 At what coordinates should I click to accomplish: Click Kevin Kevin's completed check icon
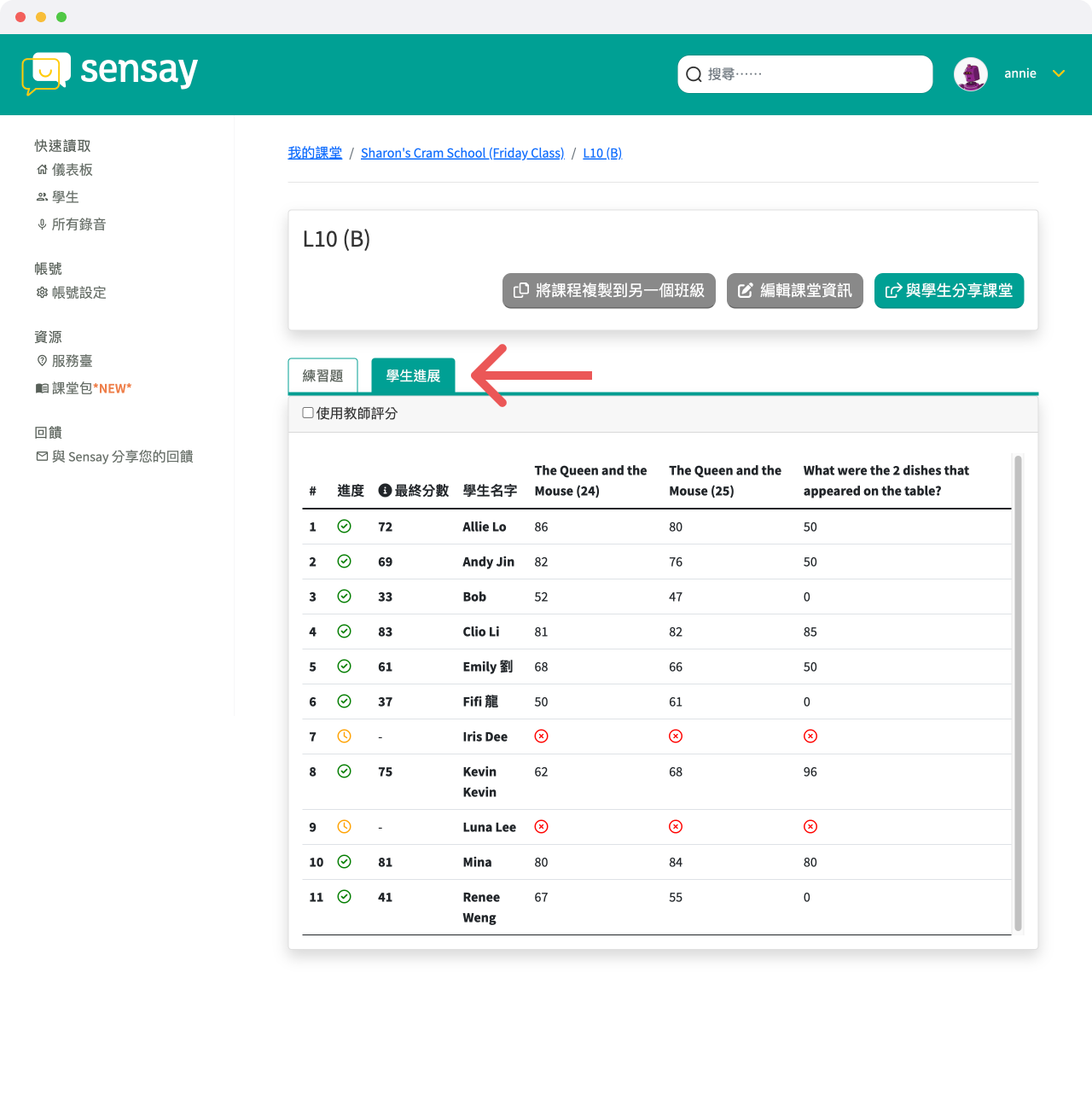point(345,771)
